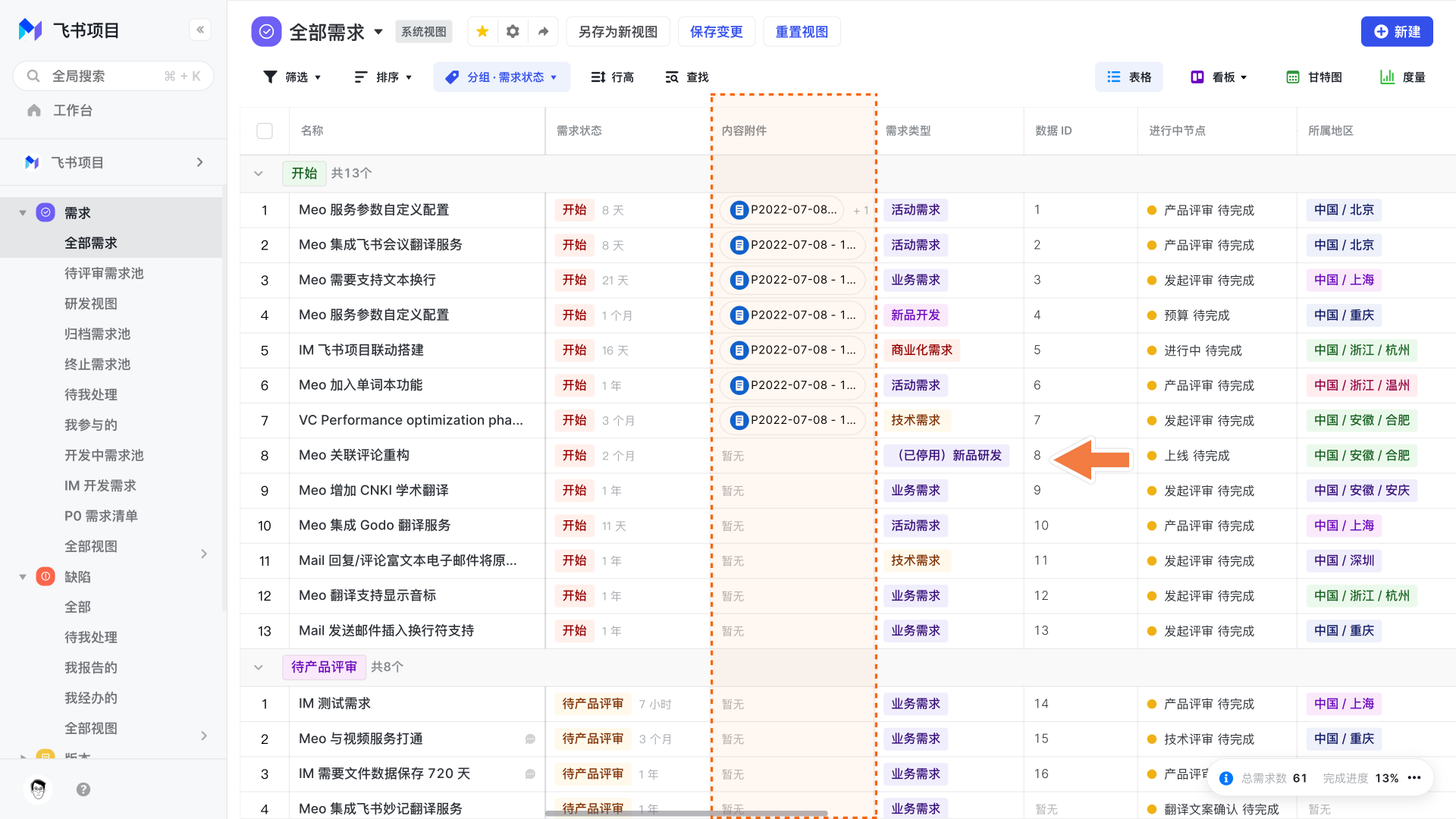Select 开发中需求池 in sidebar
The width and height of the screenshot is (1456, 819).
104,455
